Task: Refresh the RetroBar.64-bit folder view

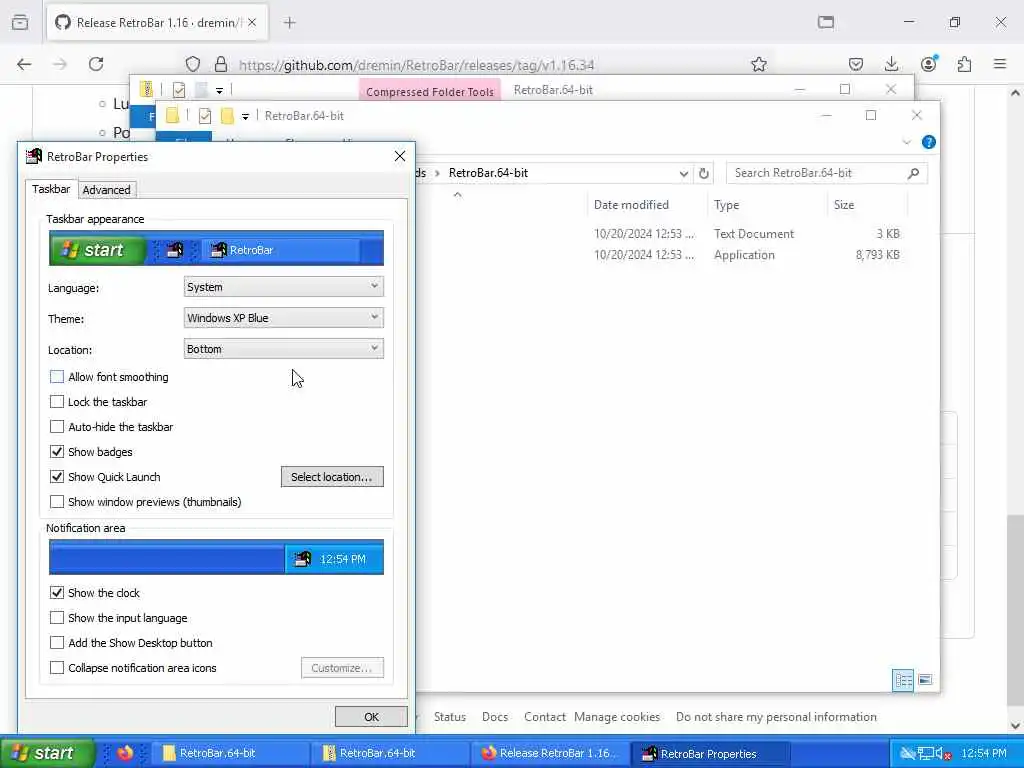Action: click(703, 173)
